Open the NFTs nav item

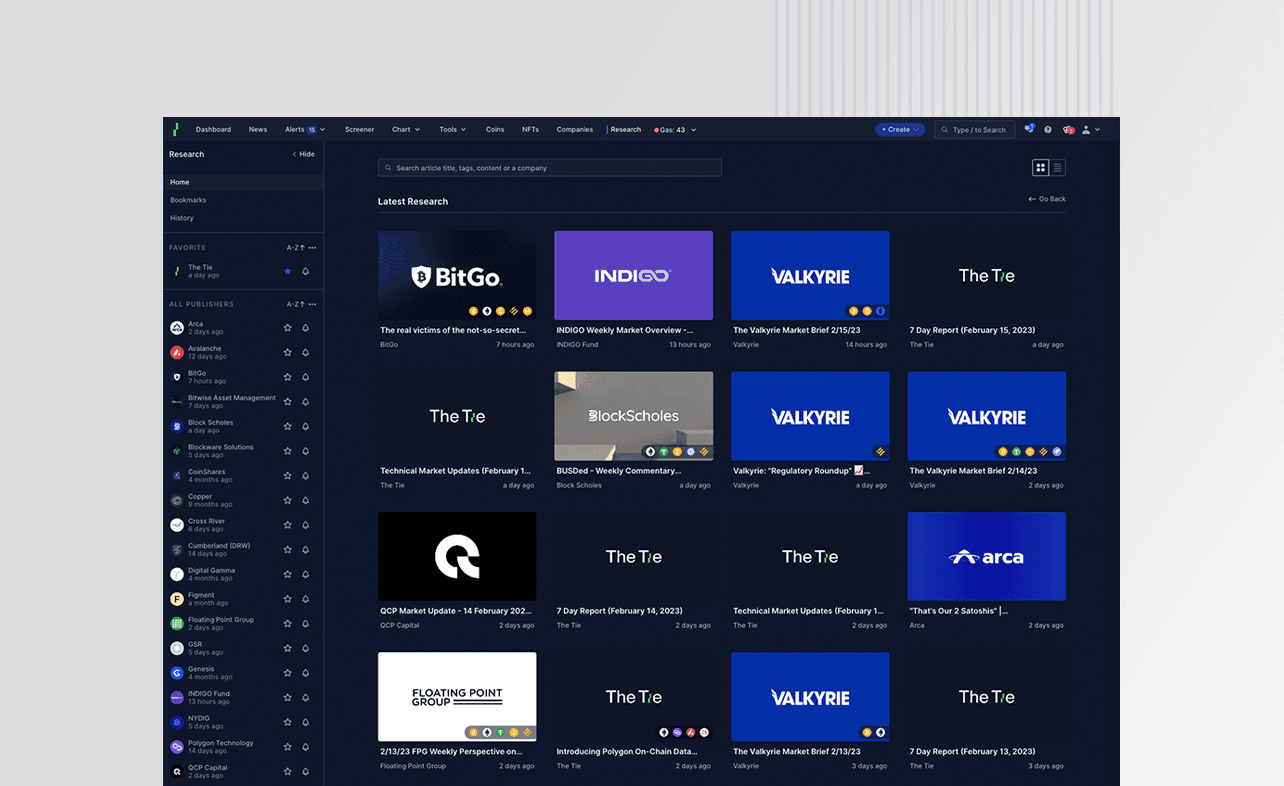pyautogui.click(x=530, y=129)
